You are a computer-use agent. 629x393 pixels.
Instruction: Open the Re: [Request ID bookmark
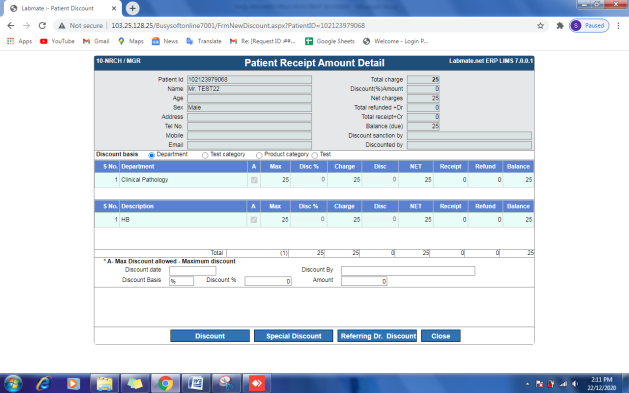(262, 41)
